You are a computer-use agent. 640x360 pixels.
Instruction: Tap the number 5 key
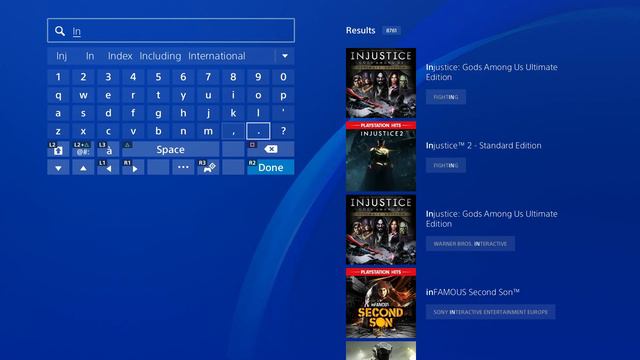tap(158, 77)
